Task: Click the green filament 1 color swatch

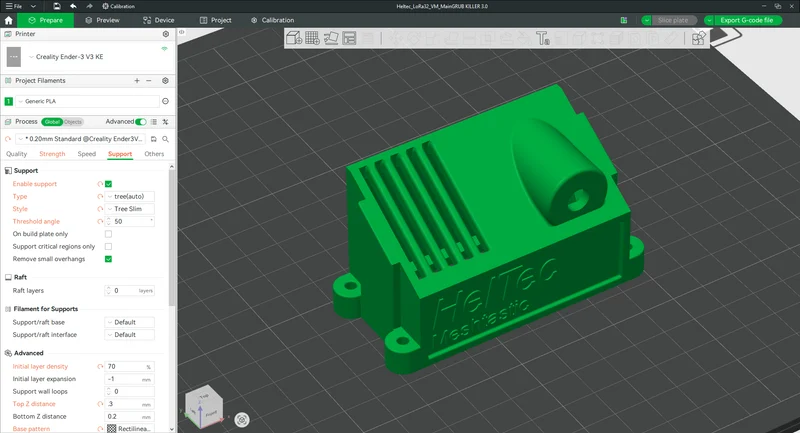Action: click(9, 101)
